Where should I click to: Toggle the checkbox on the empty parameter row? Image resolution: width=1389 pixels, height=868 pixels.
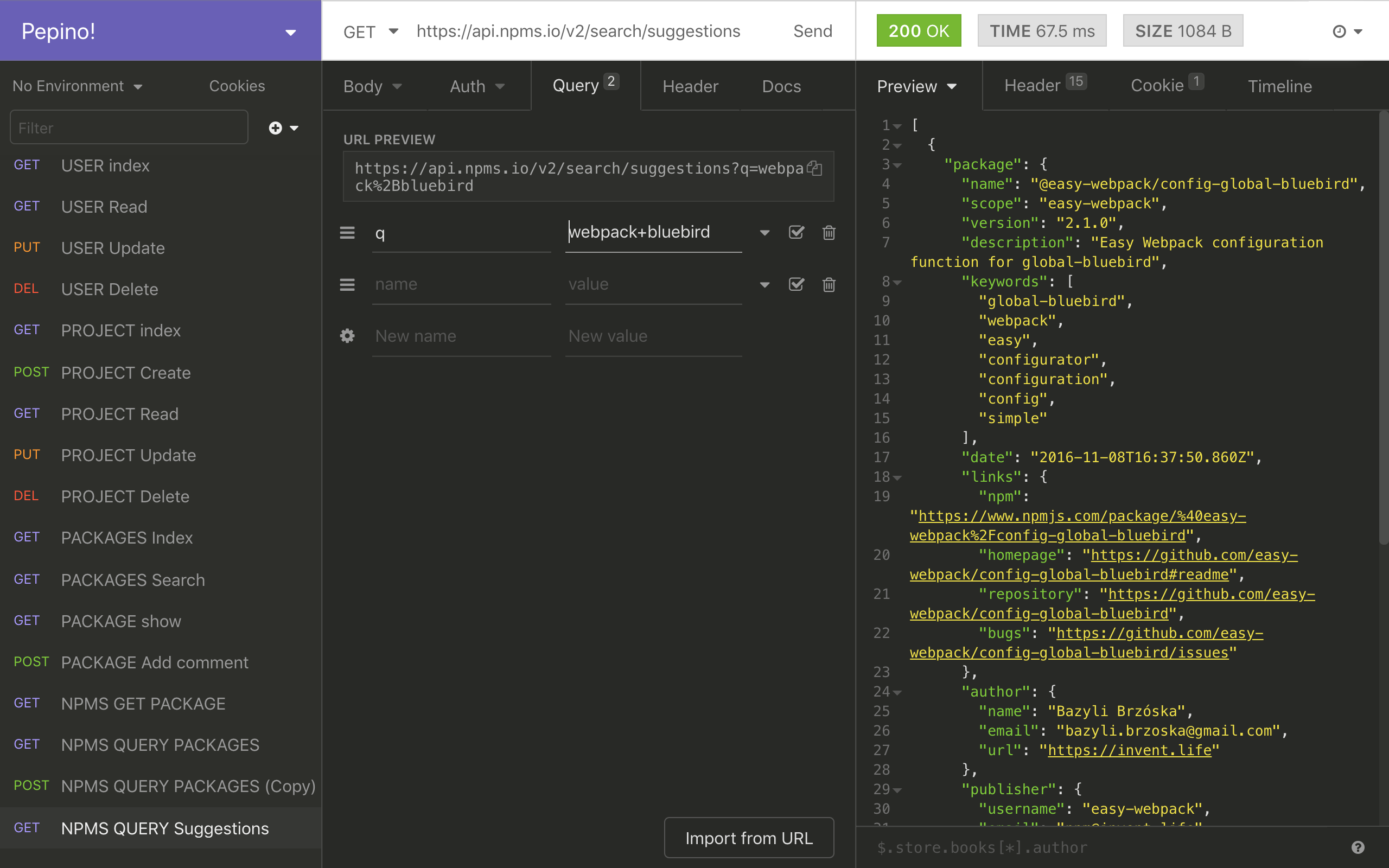tap(796, 284)
